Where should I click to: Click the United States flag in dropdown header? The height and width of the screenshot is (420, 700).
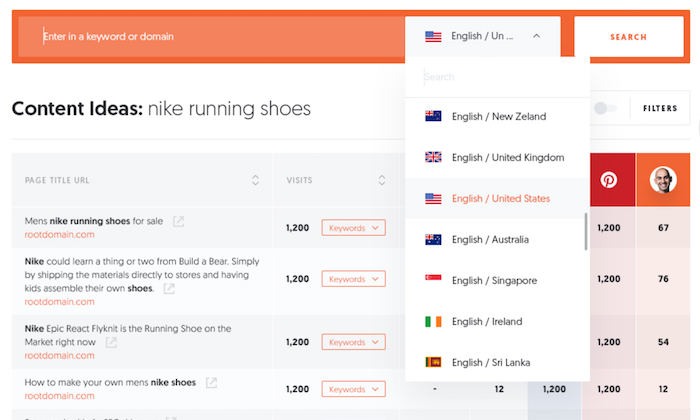click(x=433, y=37)
